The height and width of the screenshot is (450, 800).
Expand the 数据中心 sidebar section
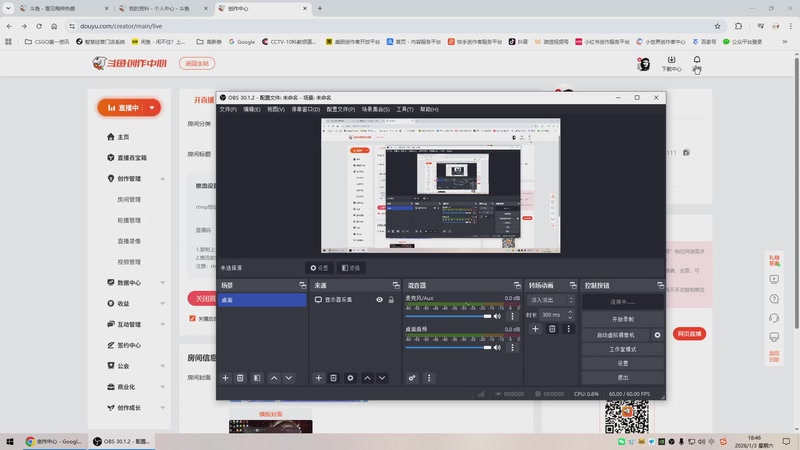pyautogui.click(x=162, y=283)
